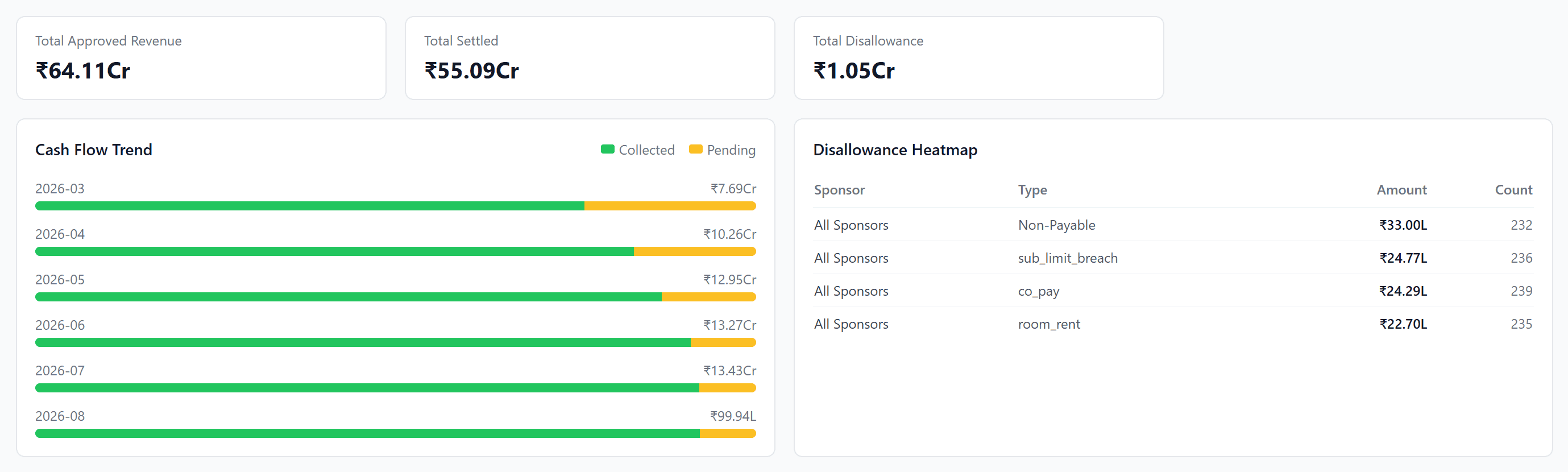Click All Sponsors in the room_rent row

(x=851, y=324)
